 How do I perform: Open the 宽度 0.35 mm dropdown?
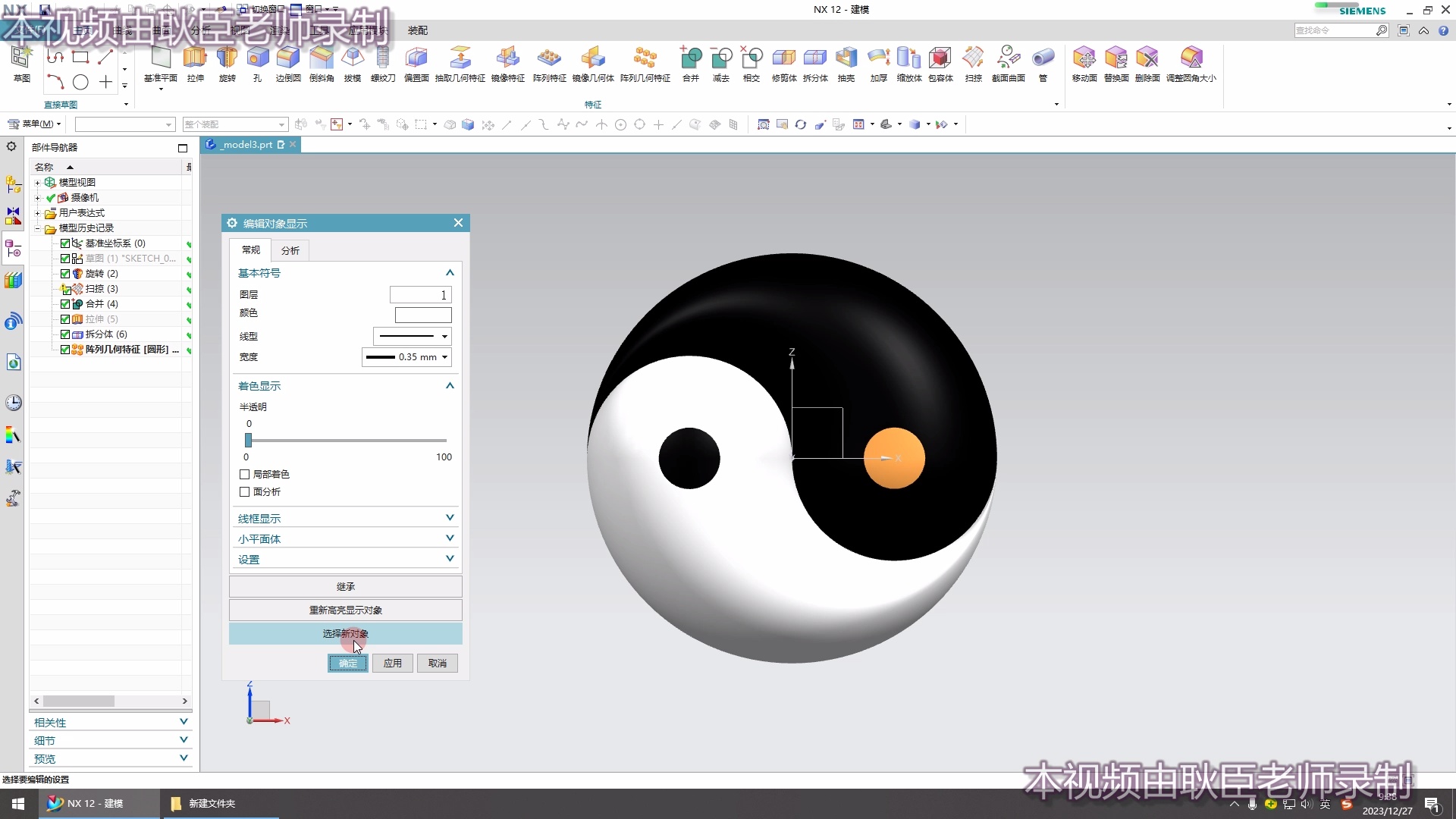406,357
